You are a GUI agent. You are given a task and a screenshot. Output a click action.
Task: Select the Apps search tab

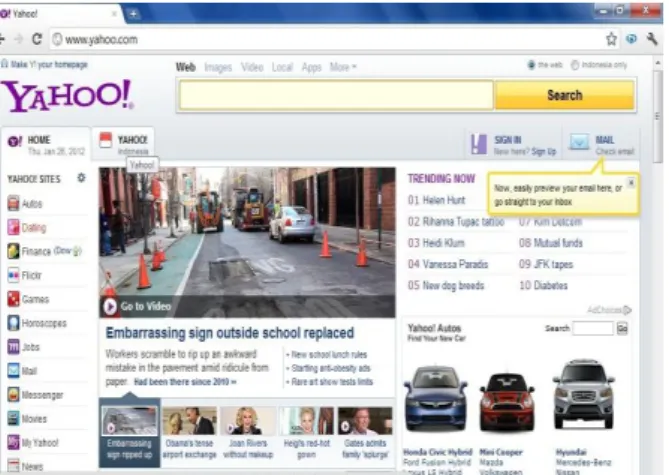311,67
